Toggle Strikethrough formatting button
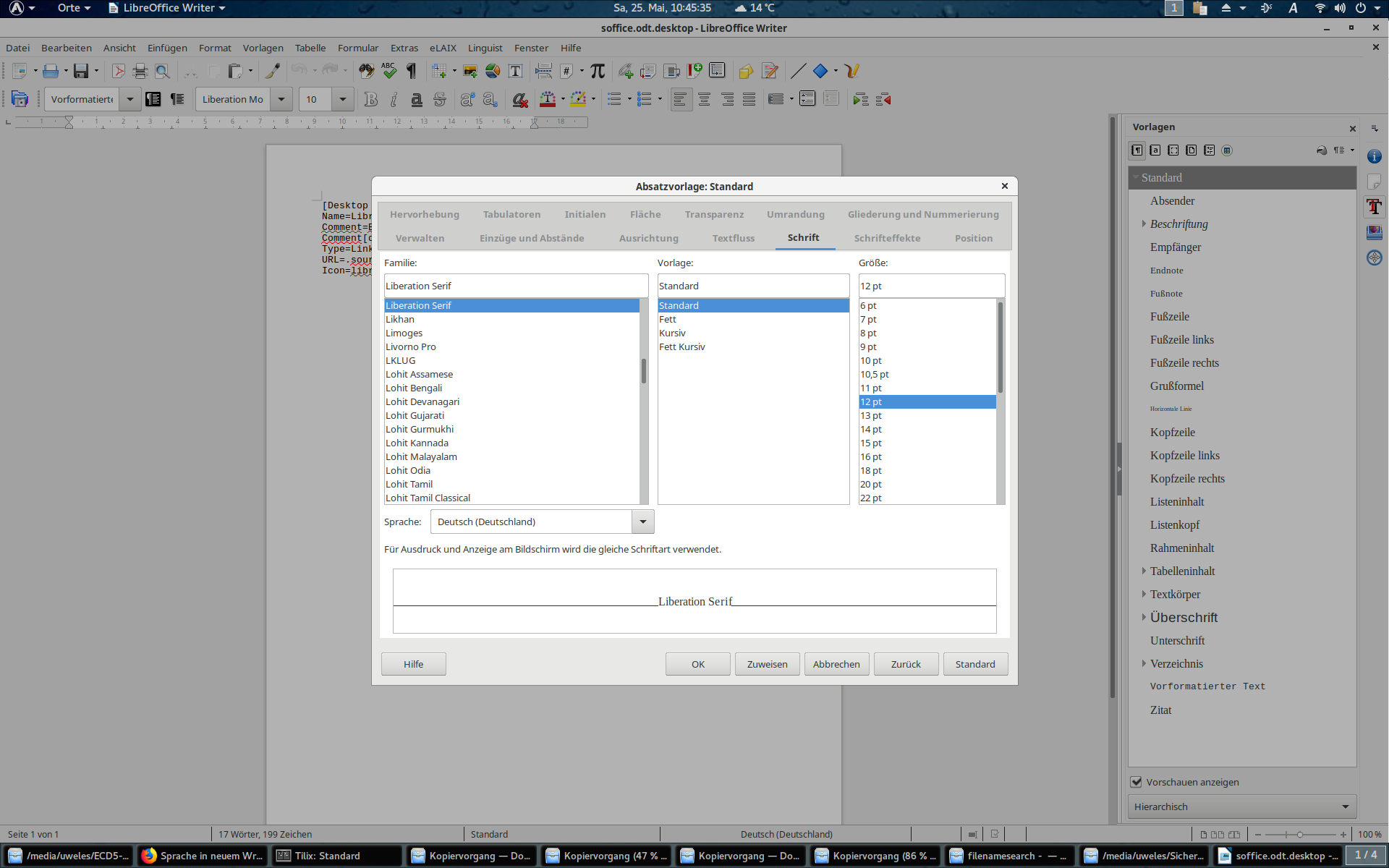Screen dimensions: 1389x868 [439, 99]
